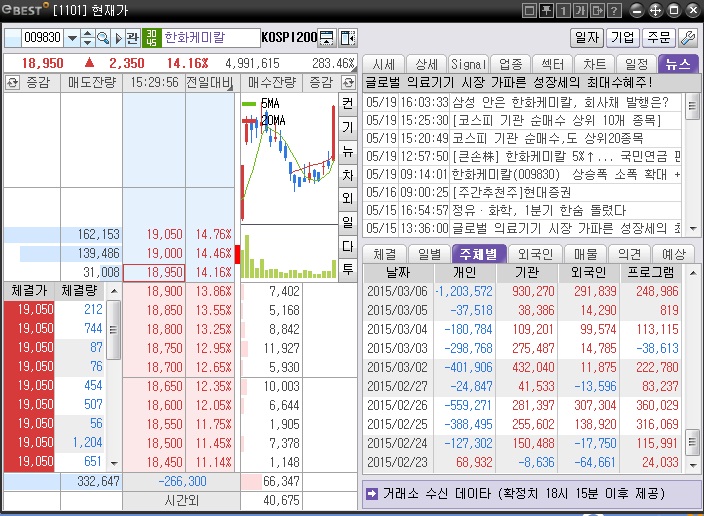Viewport: 704px width, 516px height.
Task: Switch to the 외국인 tab
Action: tap(535, 255)
